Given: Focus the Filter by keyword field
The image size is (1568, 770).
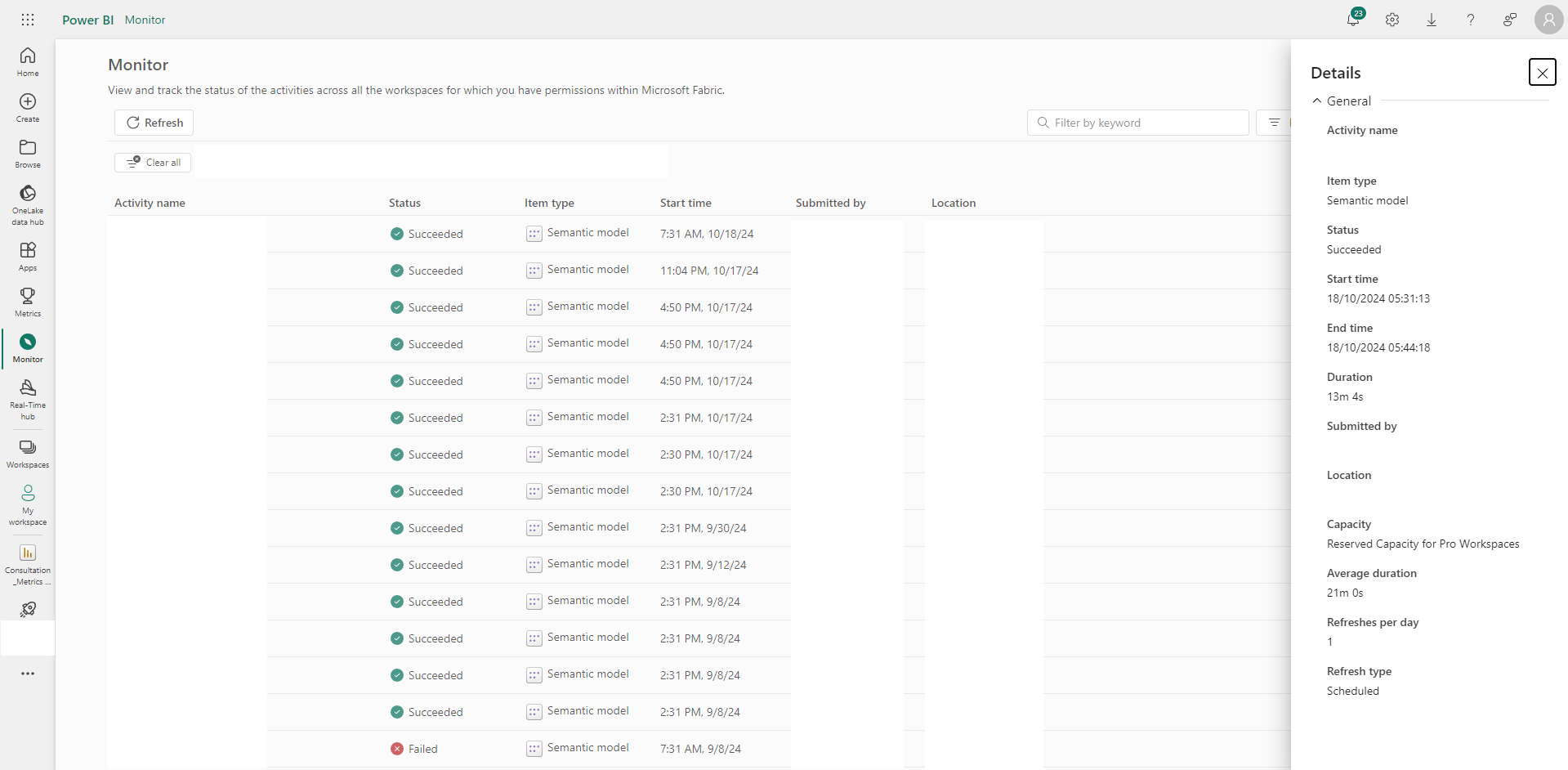Looking at the screenshot, I should coord(1137,123).
